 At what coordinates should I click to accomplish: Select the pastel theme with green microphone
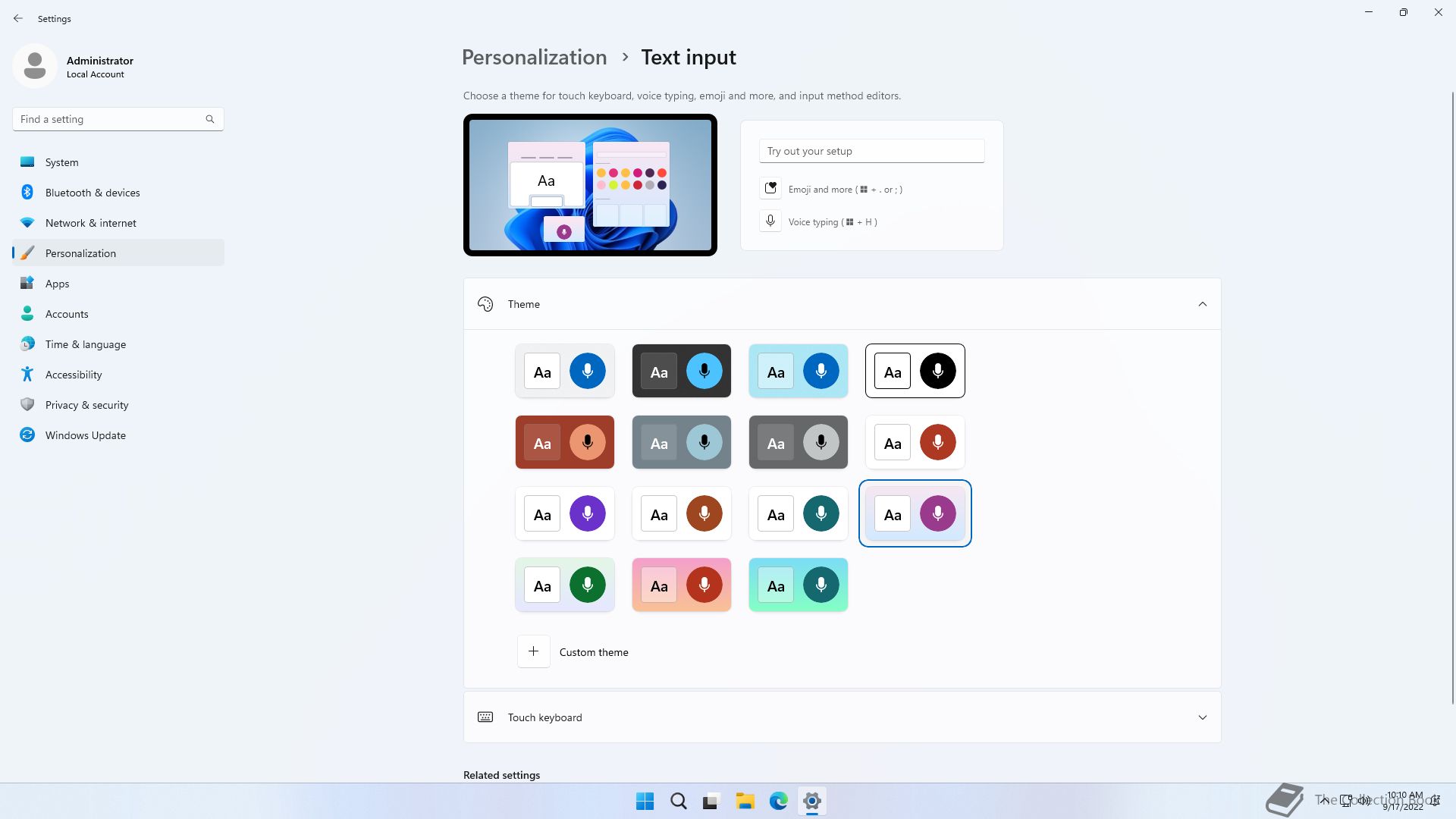(565, 585)
